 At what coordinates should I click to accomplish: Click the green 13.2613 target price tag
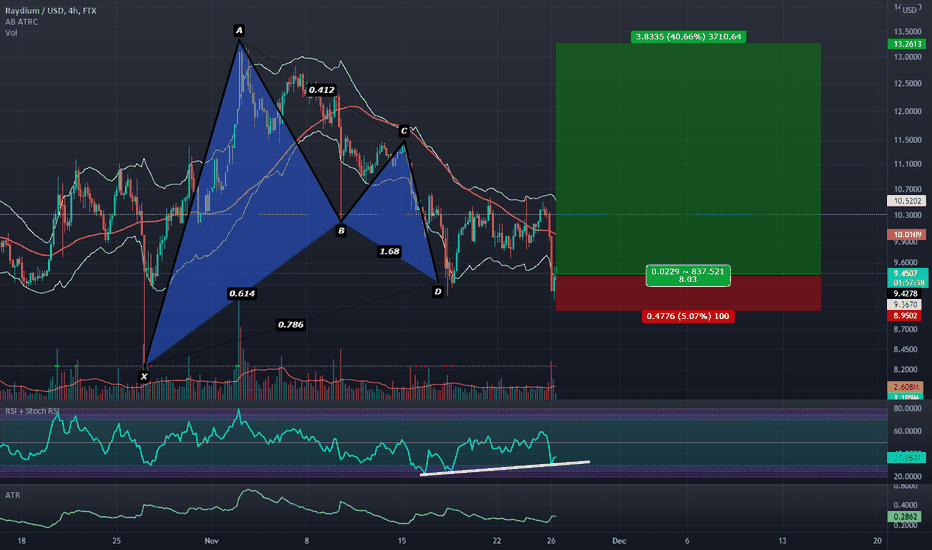click(907, 44)
